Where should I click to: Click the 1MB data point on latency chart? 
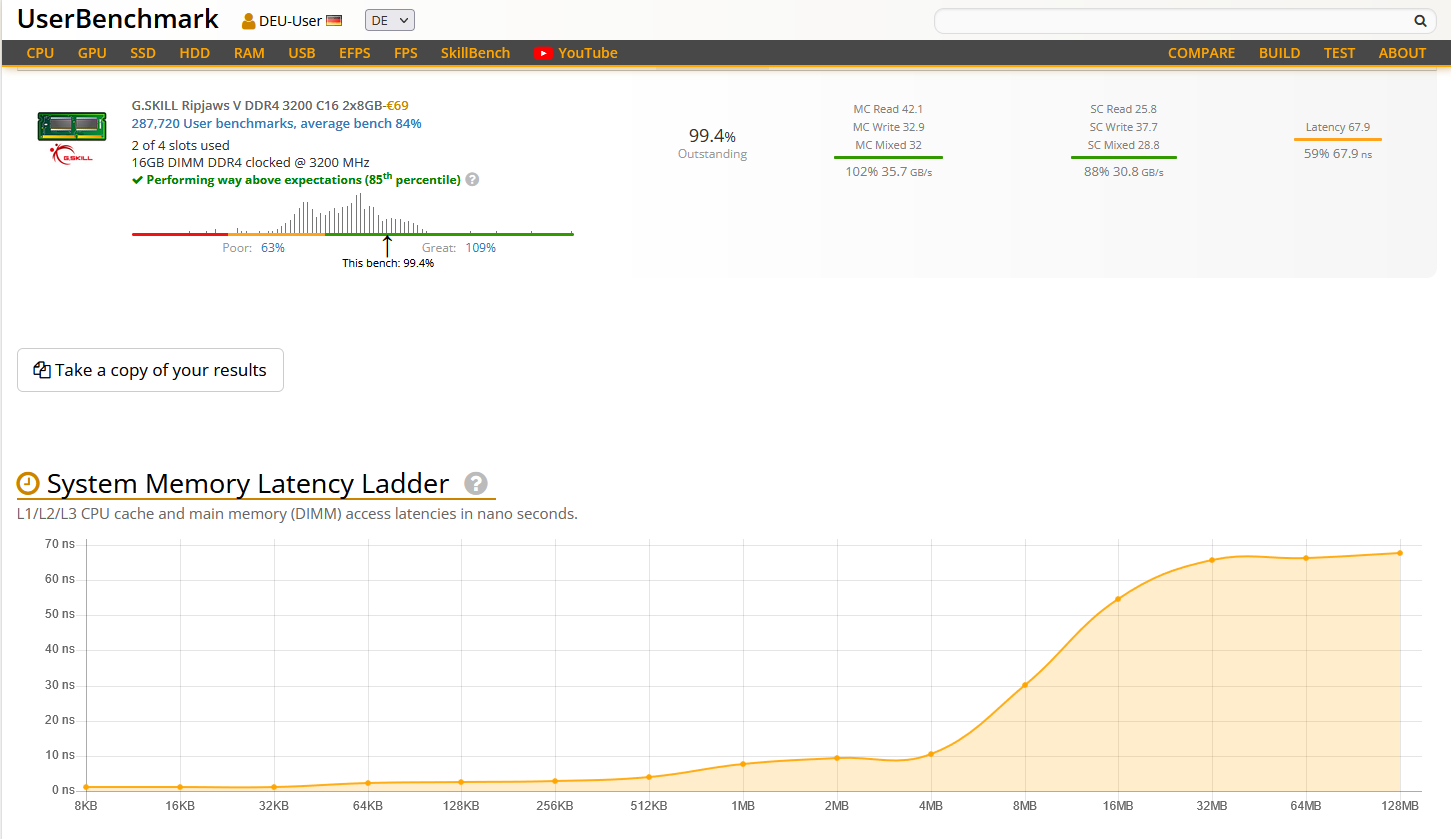pyautogui.click(x=743, y=764)
